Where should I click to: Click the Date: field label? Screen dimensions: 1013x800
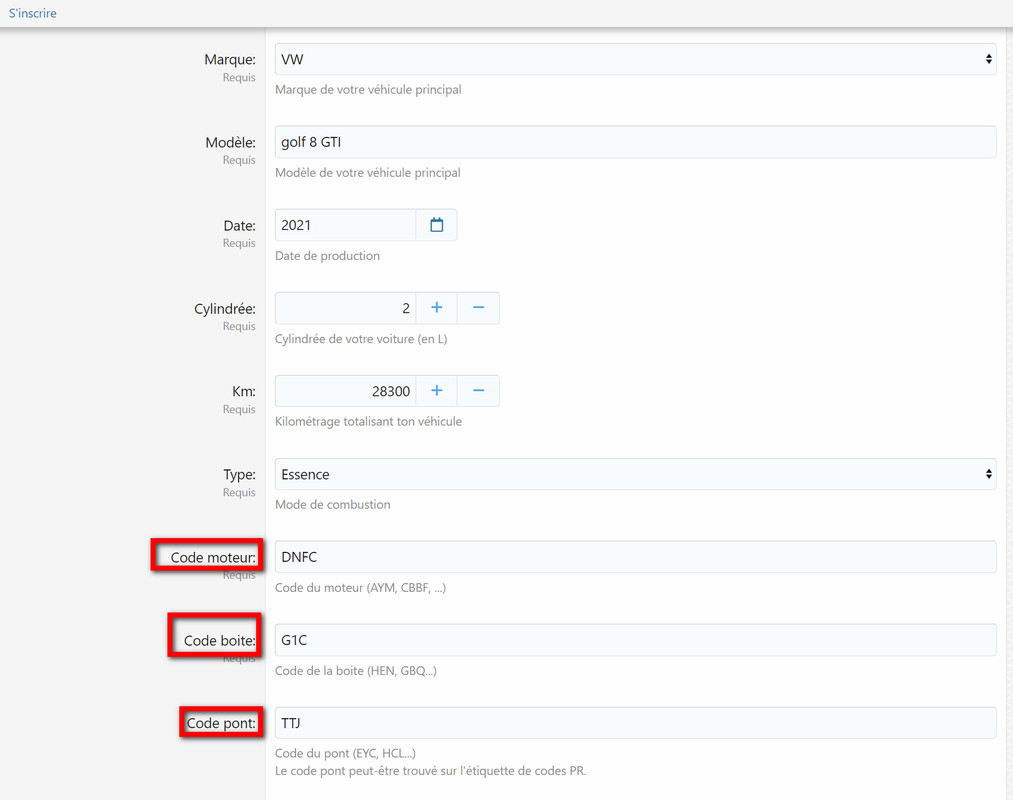(240, 226)
